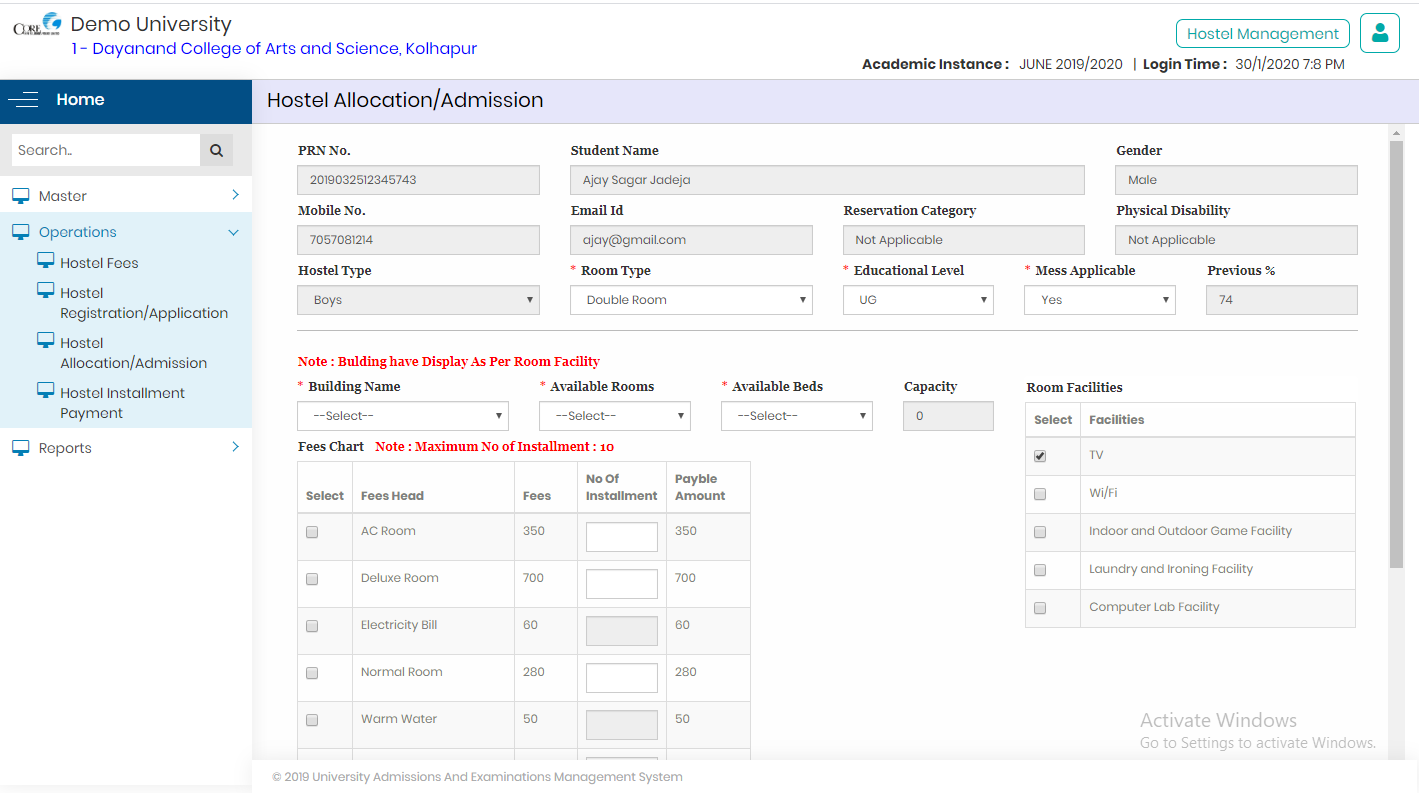Uncheck the TV facility checkbox
The height and width of the screenshot is (793, 1419).
1039,455
